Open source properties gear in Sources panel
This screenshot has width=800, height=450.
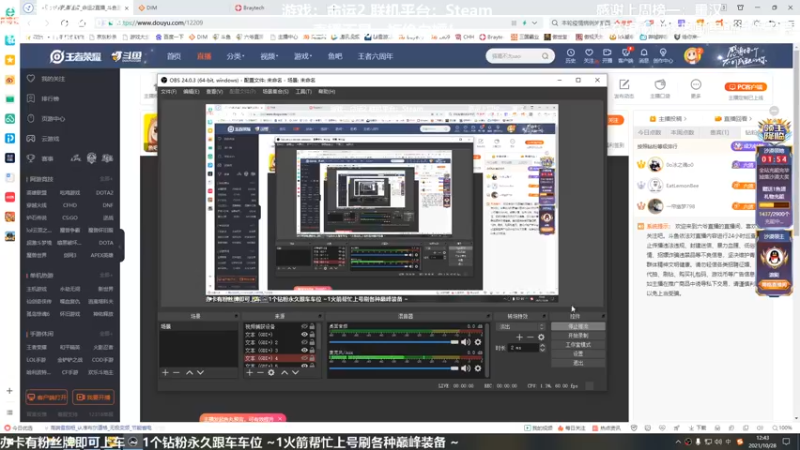[271, 373]
